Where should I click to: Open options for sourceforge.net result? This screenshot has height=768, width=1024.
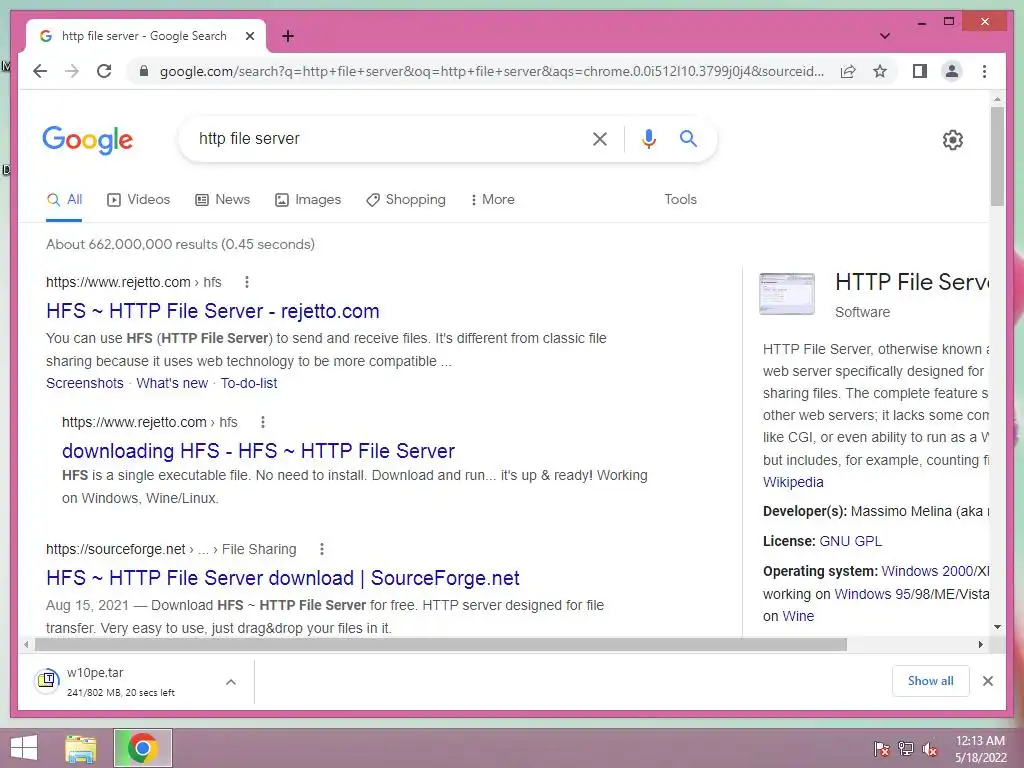point(321,549)
